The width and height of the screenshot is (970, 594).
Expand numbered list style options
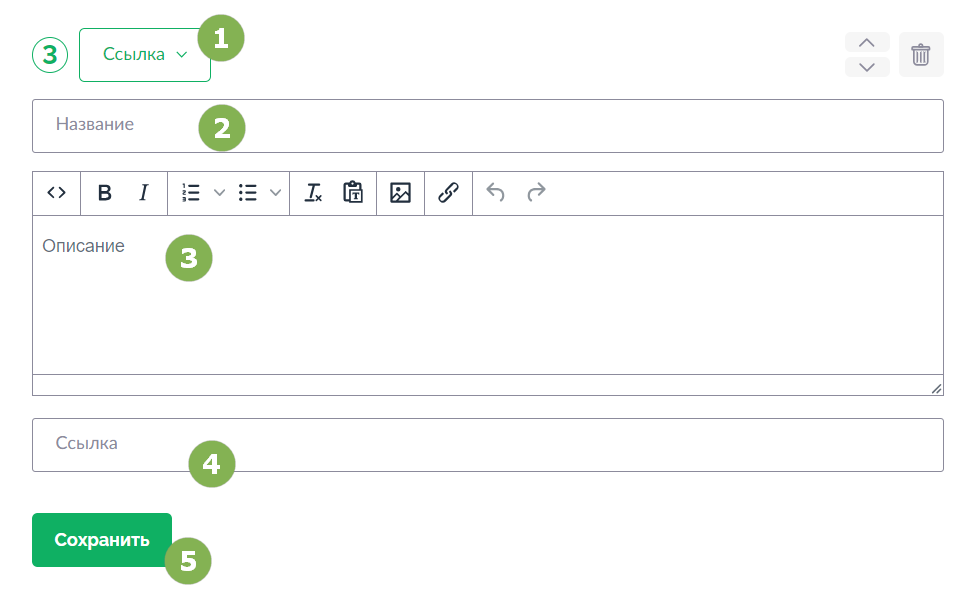(x=219, y=193)
